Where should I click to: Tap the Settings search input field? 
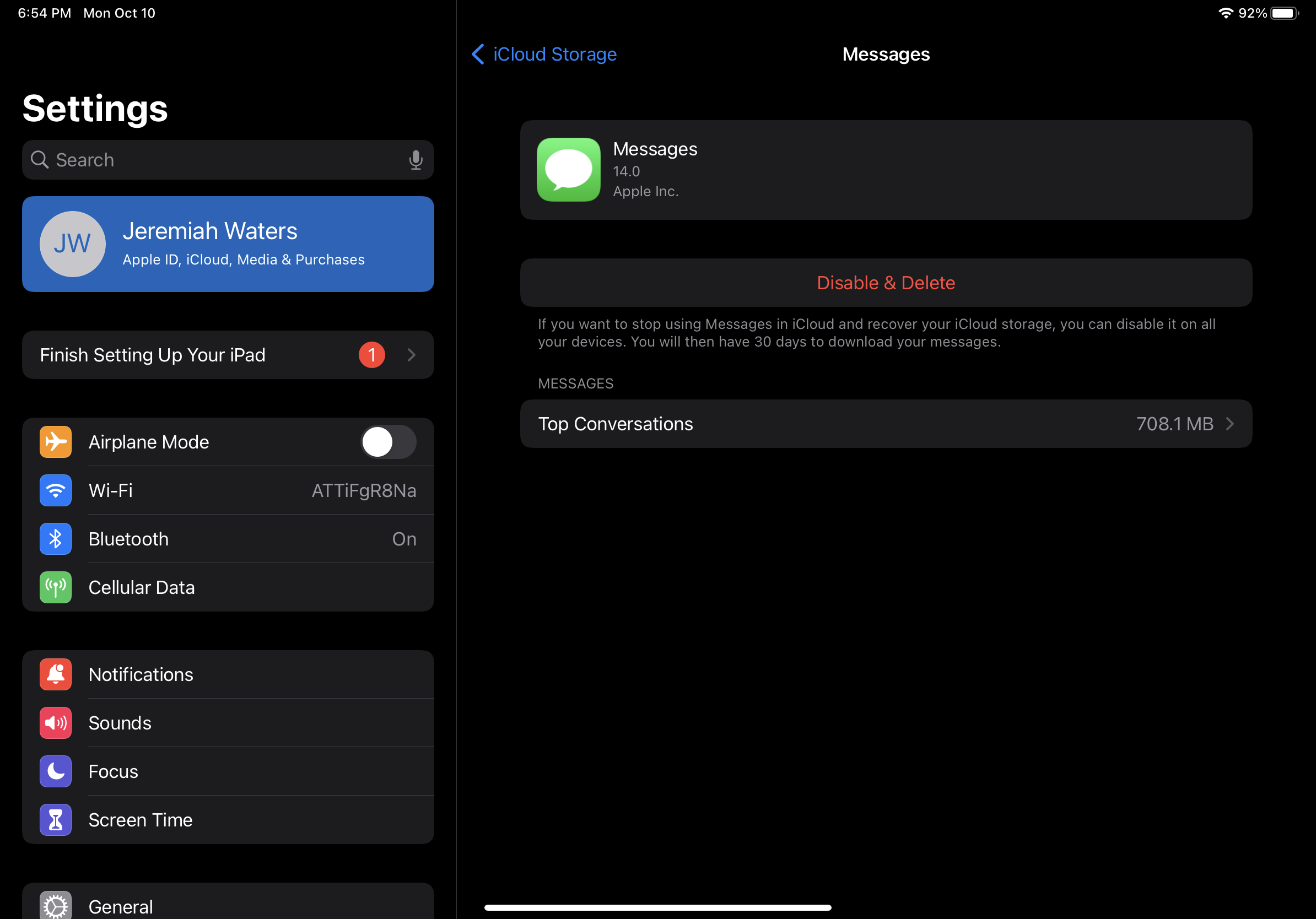(x=228, y=159)
